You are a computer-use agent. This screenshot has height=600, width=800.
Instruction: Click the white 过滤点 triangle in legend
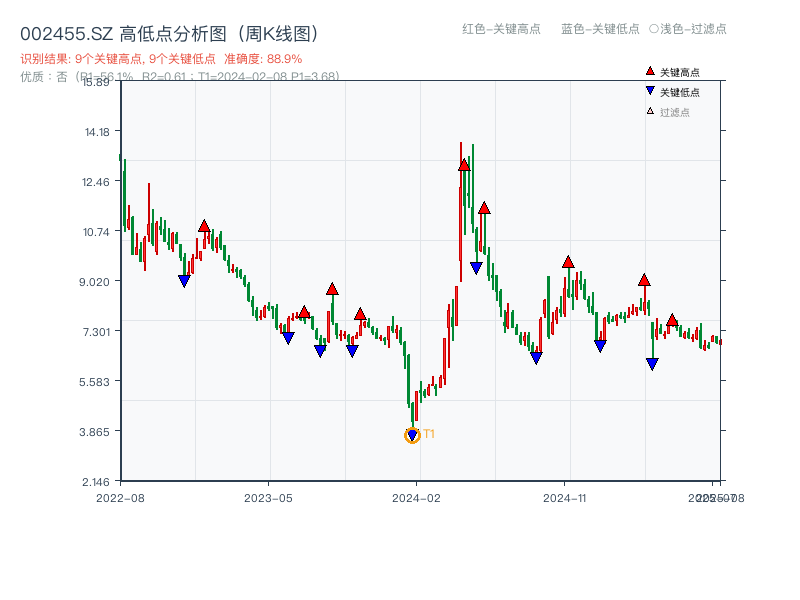(x=650, y=111)
